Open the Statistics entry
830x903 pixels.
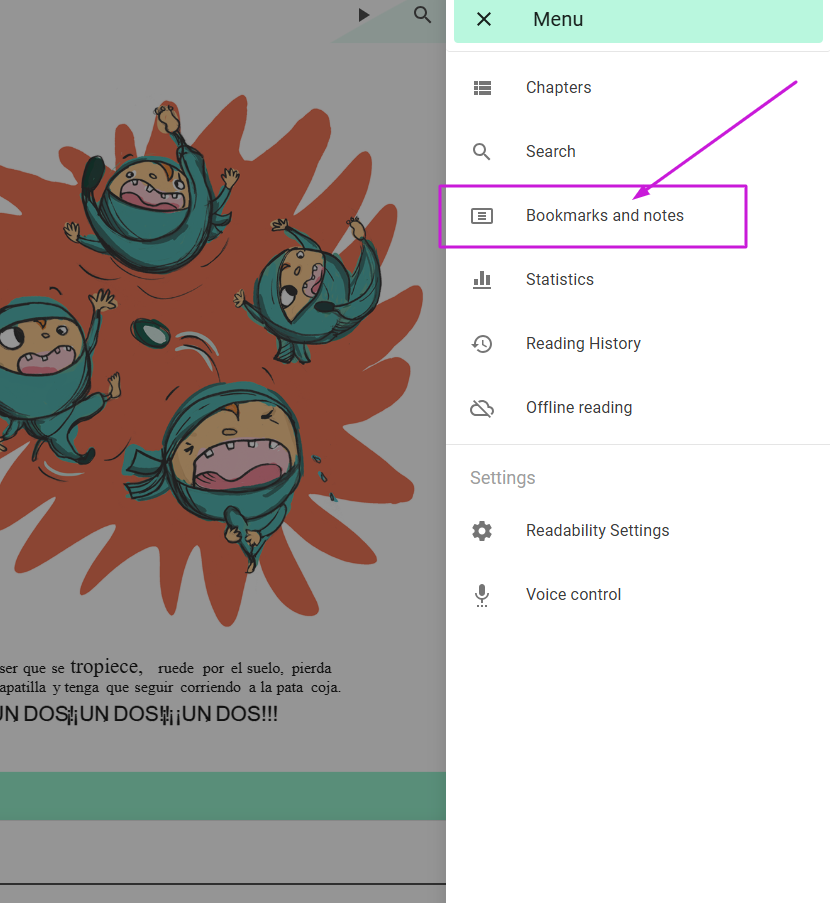(559, 279)
